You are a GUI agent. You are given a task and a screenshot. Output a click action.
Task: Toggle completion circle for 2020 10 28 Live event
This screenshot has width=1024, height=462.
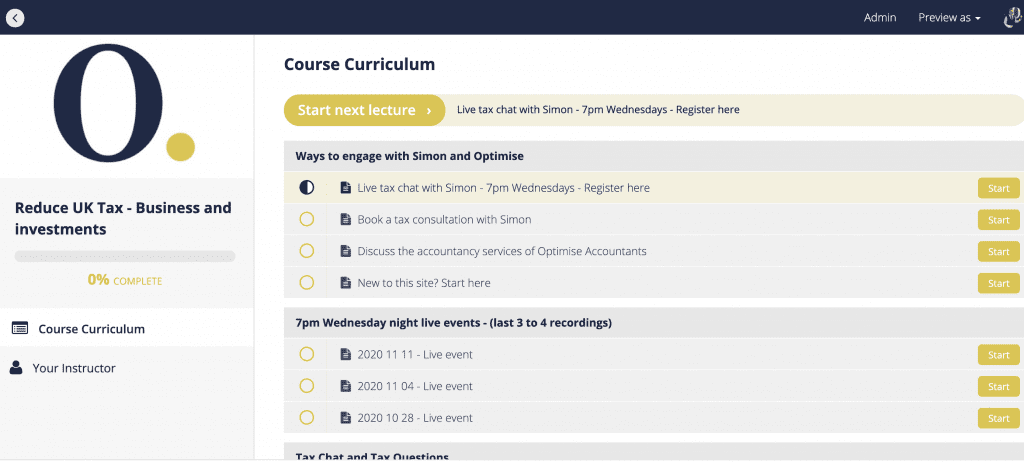click(x=306, y=418)
